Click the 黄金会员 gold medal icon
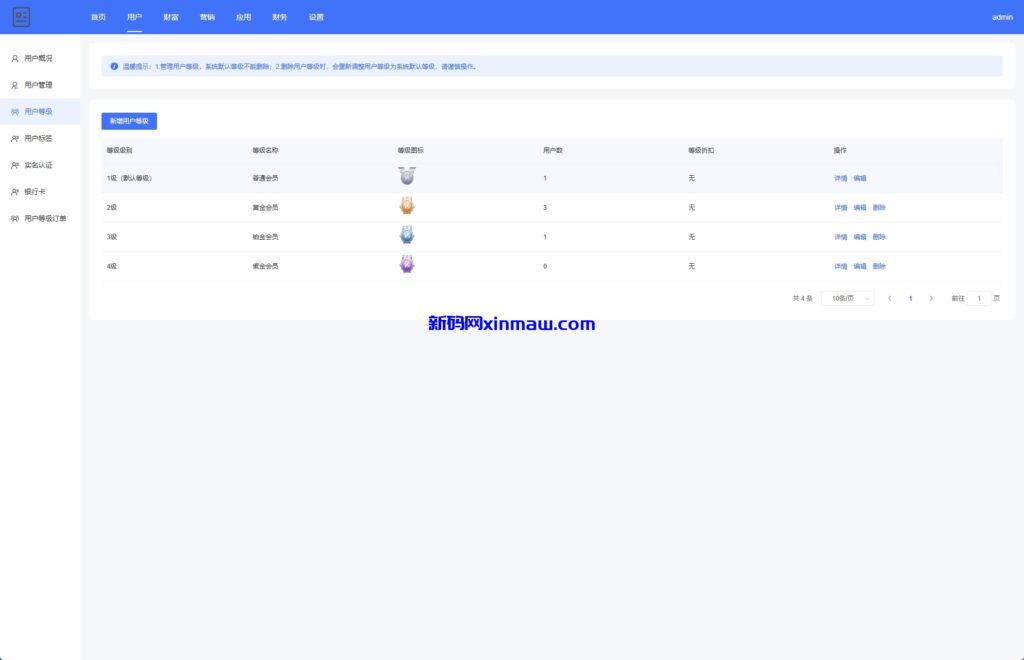 tap(407, 207)
